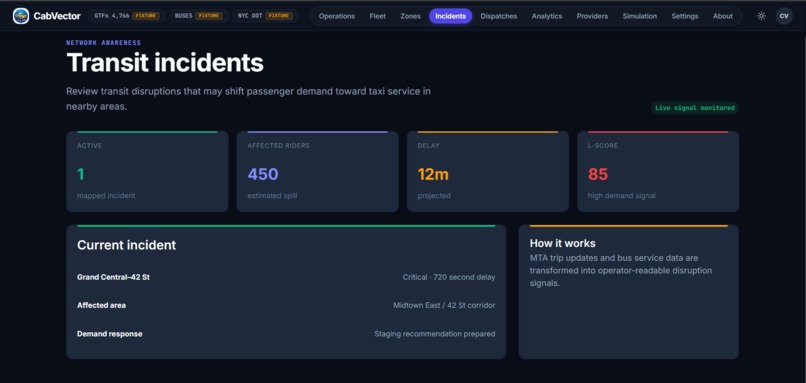
Task: Open the About tab
Action: point(723,16)
